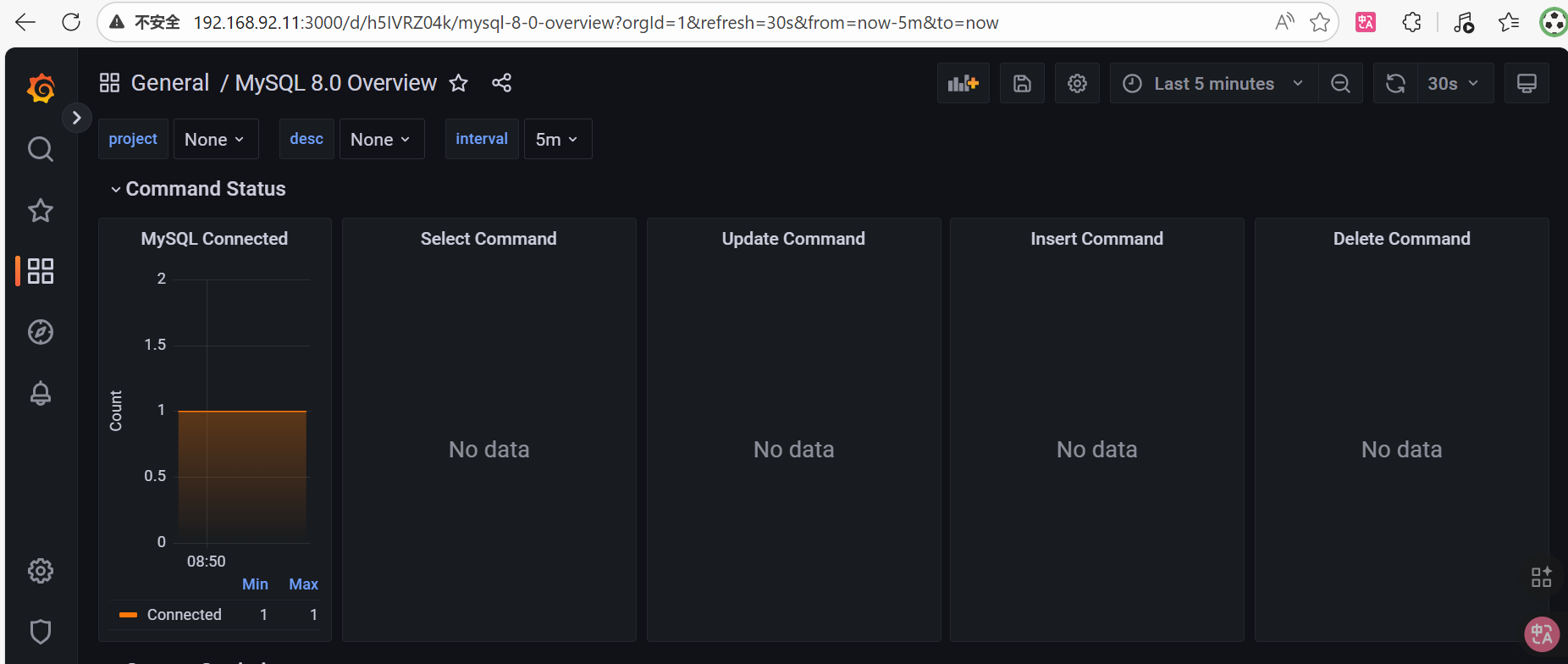Click the interval variable label
The image size is (1568, 664).
click(482, 139)
